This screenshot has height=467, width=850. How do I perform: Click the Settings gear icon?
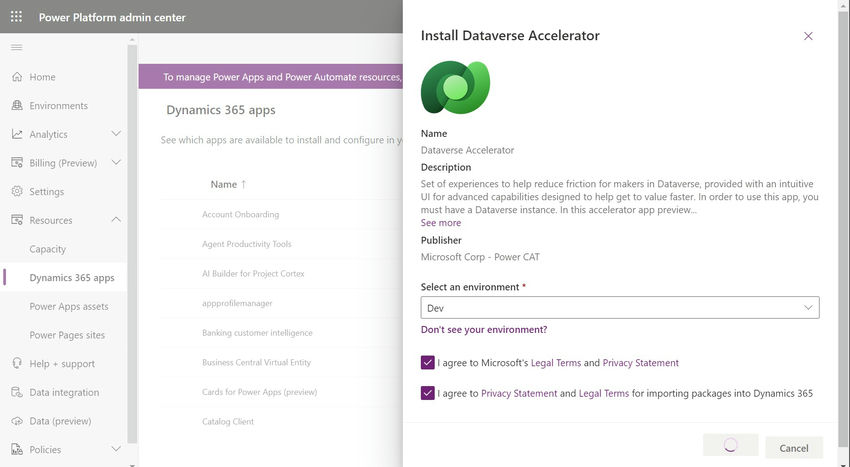coord(17,191)
